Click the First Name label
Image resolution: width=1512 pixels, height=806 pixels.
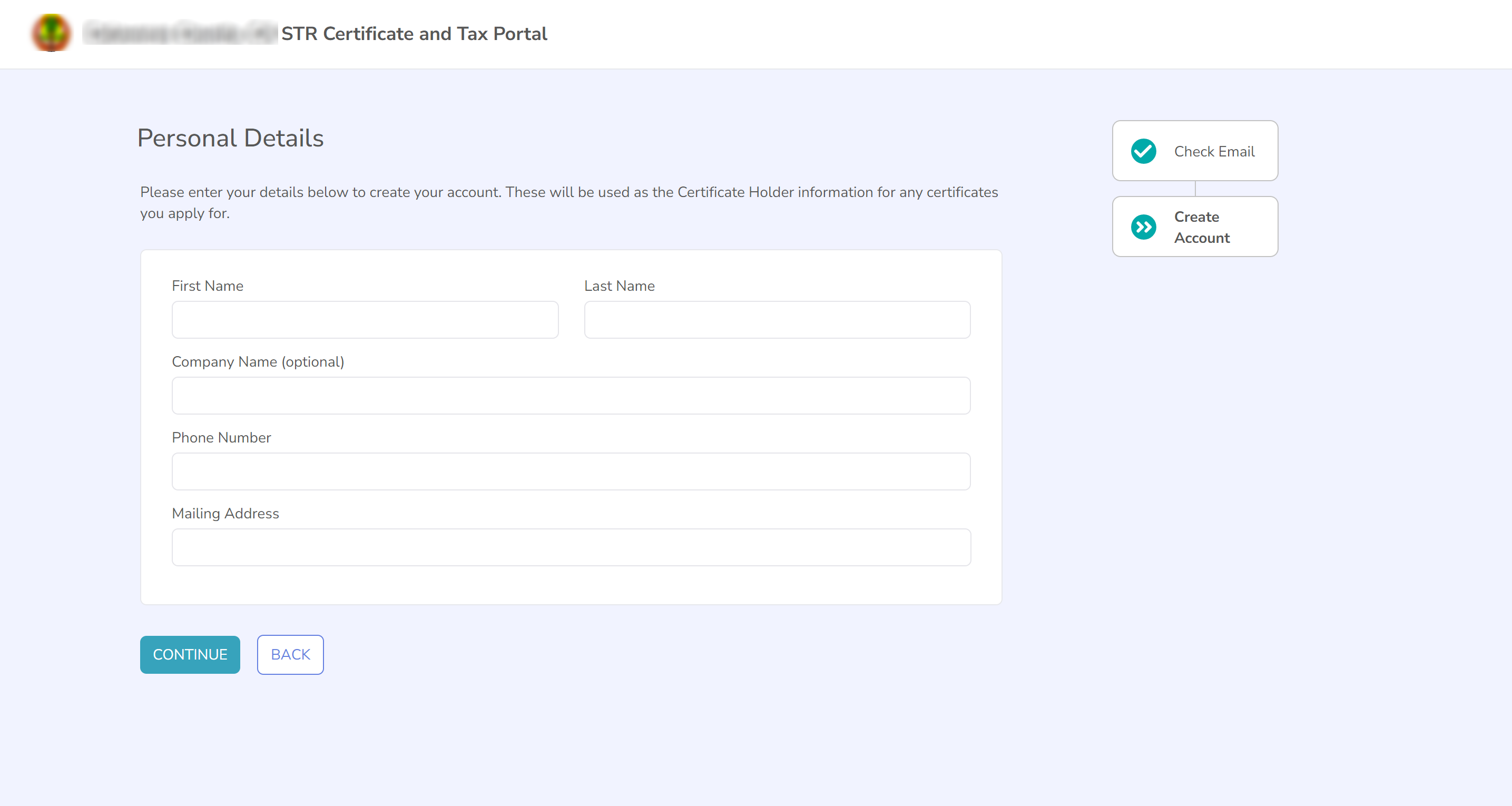208,286
